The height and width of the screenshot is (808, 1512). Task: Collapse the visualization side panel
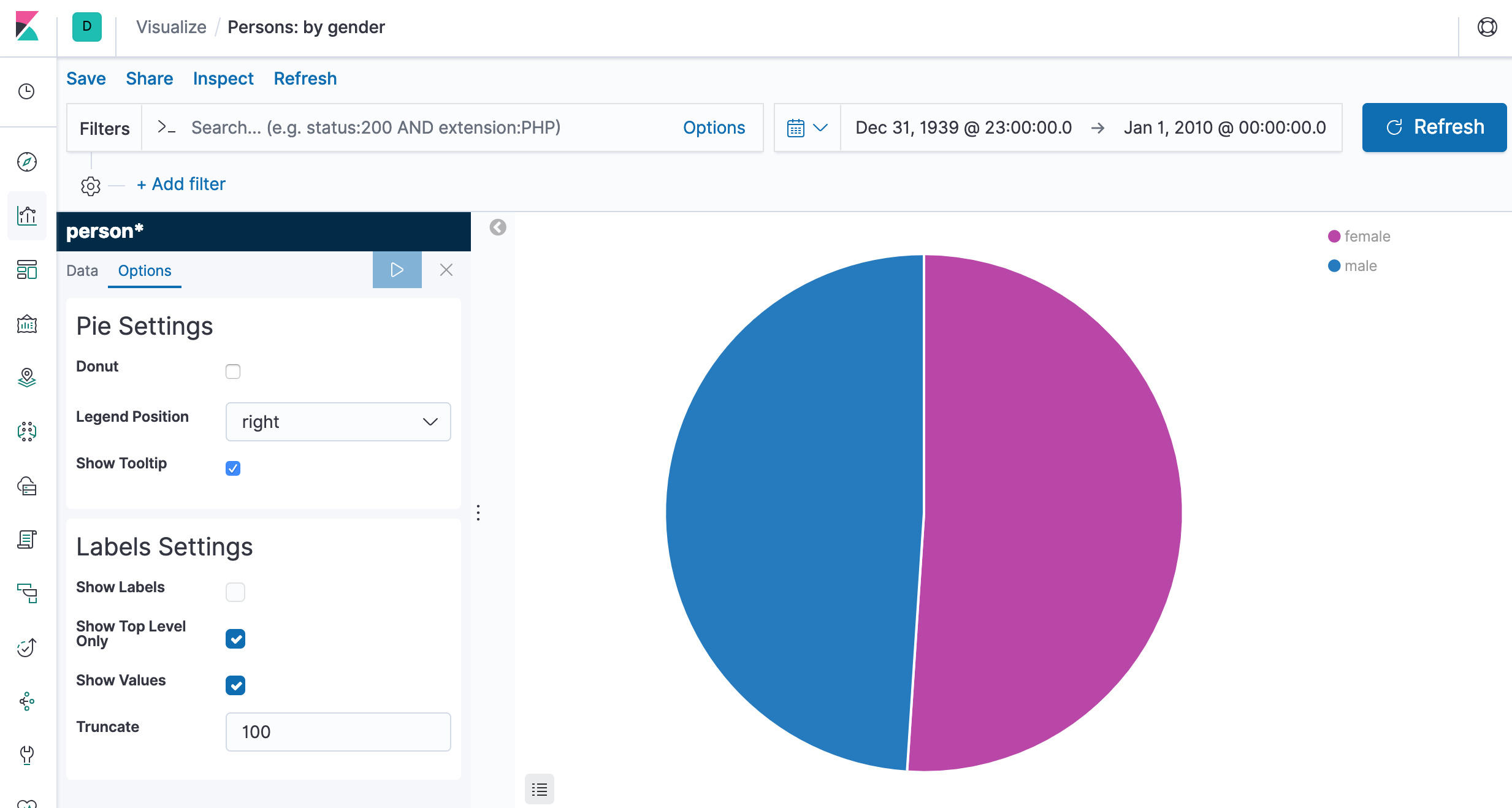coord(498,227)
